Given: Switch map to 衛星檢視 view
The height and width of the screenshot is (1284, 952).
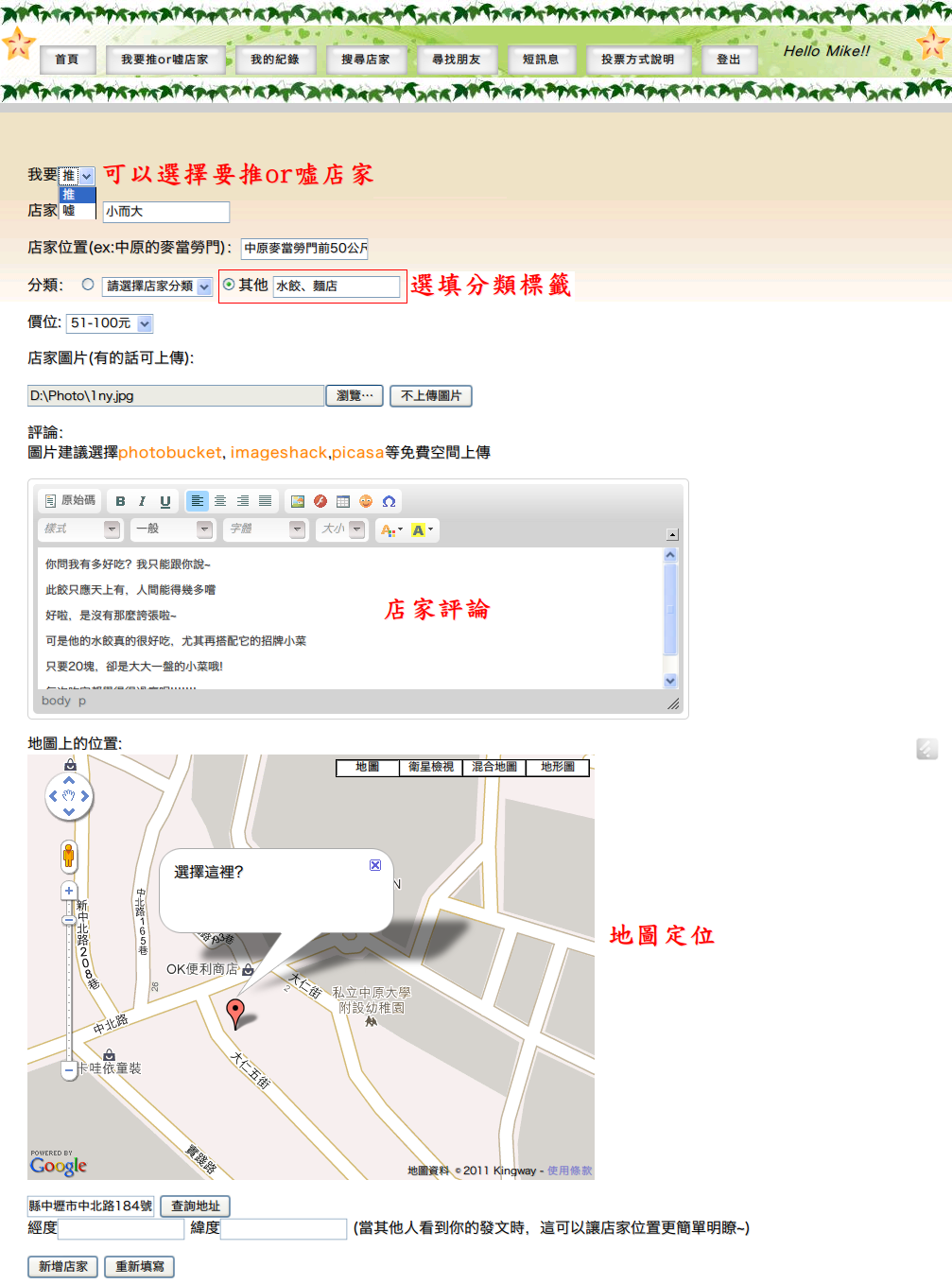Looking at the screenshot, I should 431,767.
